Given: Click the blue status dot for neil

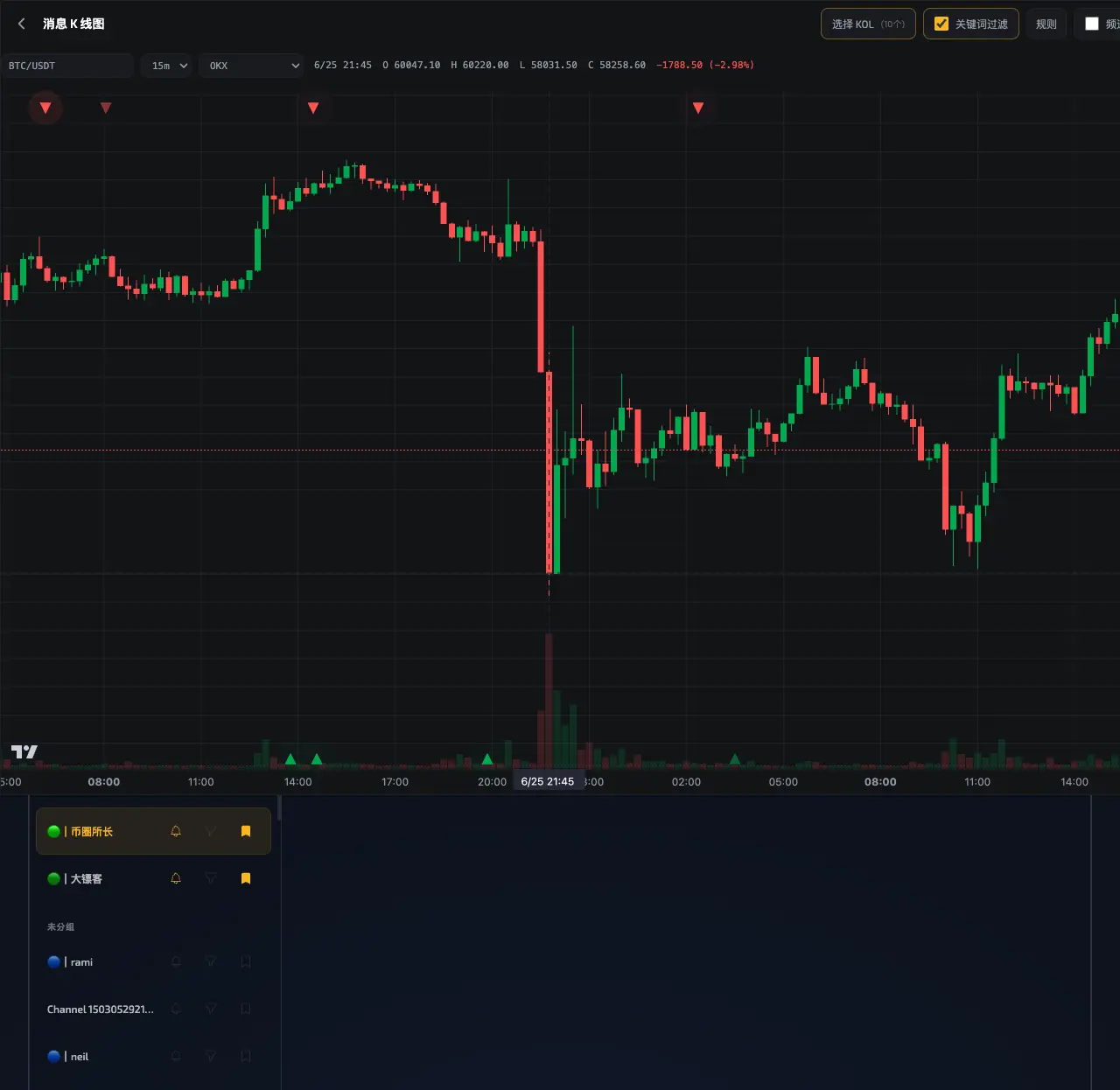Looking at the screenshot, I should point(53,1056).
